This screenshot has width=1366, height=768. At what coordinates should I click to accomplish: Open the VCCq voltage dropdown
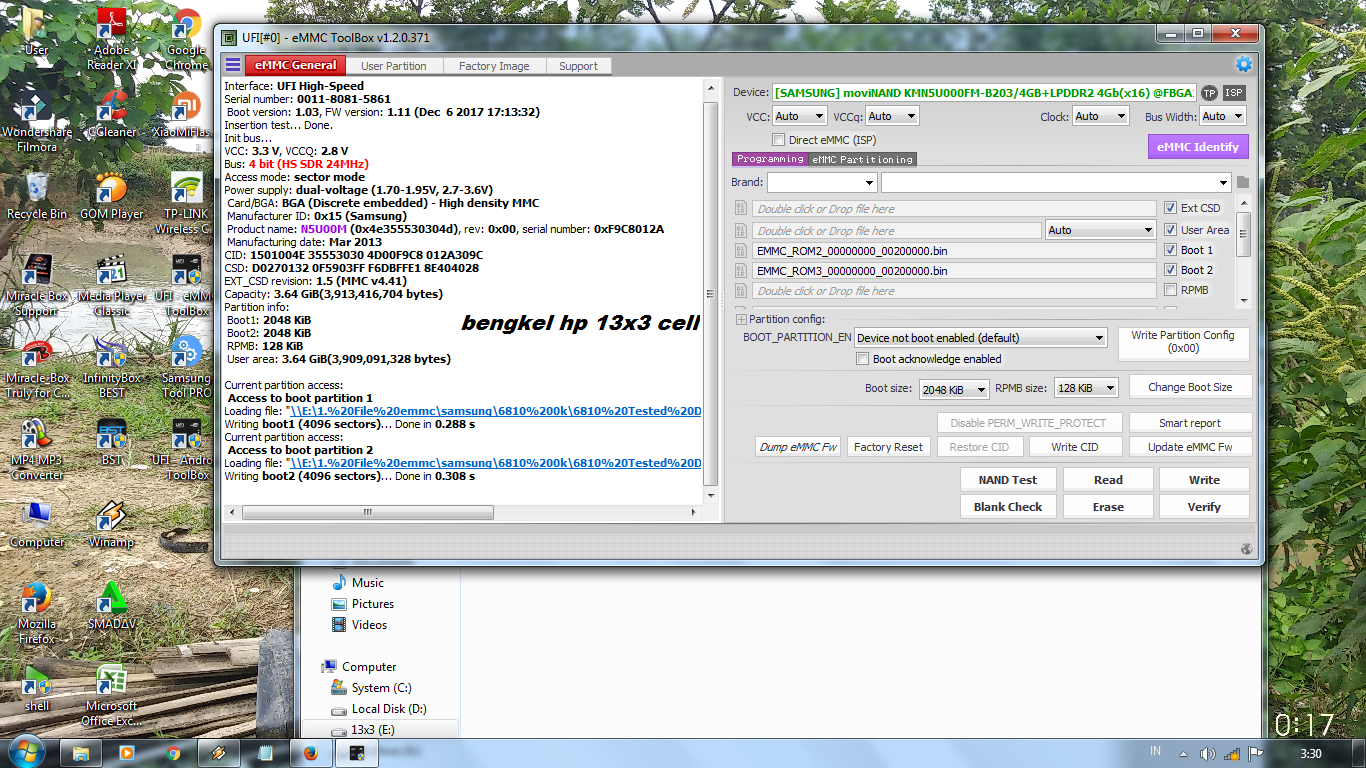click(x=892, y=116)
